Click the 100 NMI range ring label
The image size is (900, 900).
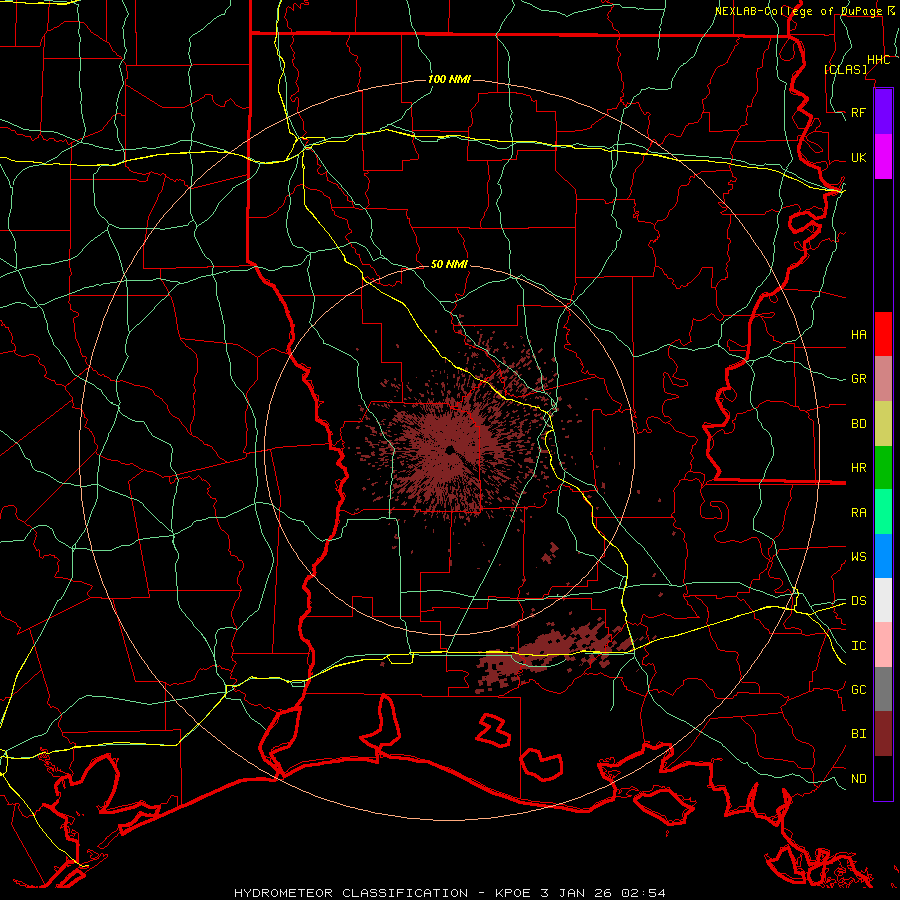coord(449,79)
